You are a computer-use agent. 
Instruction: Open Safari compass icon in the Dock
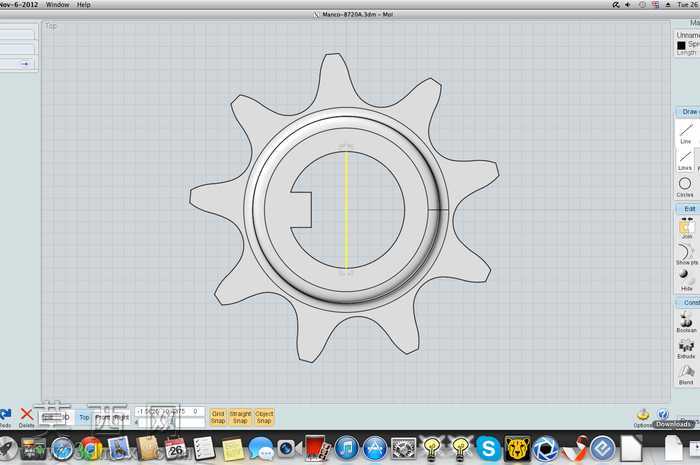(62, 449)
